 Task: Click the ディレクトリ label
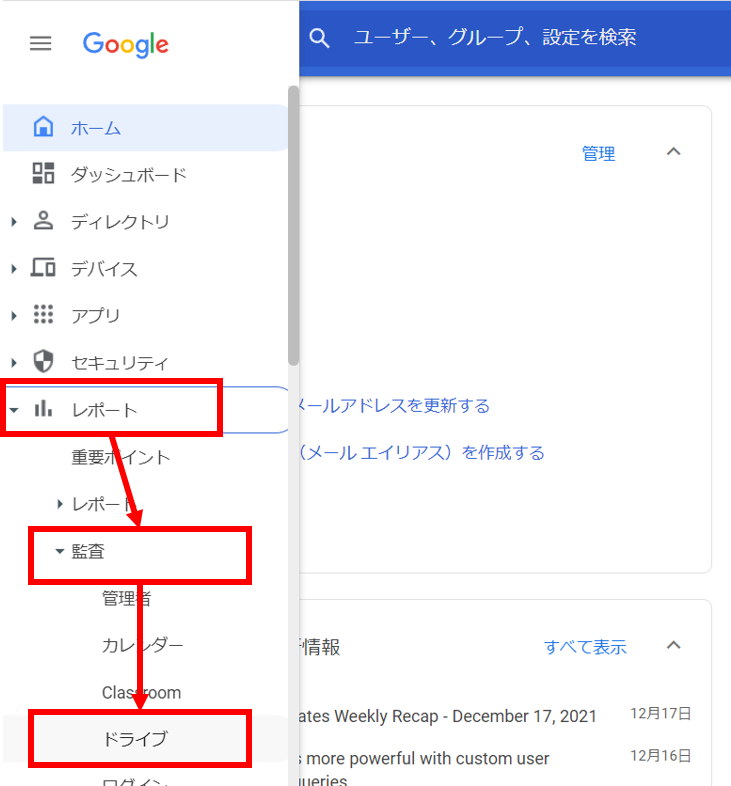[x=120, y=222]
